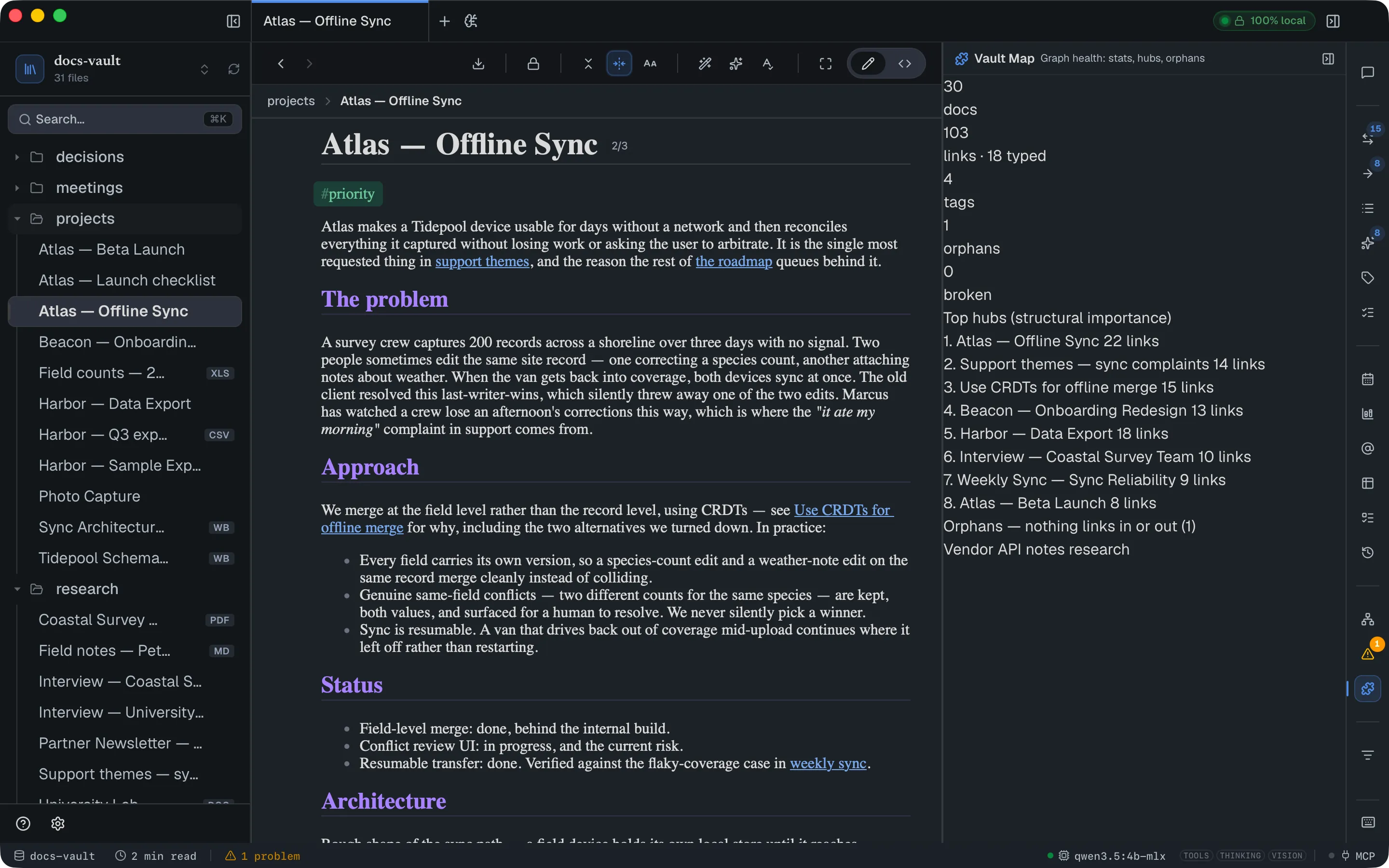Click the #priority tag chip
Image resolution: width=1389 pixels, height=868 pixels.
348,194
